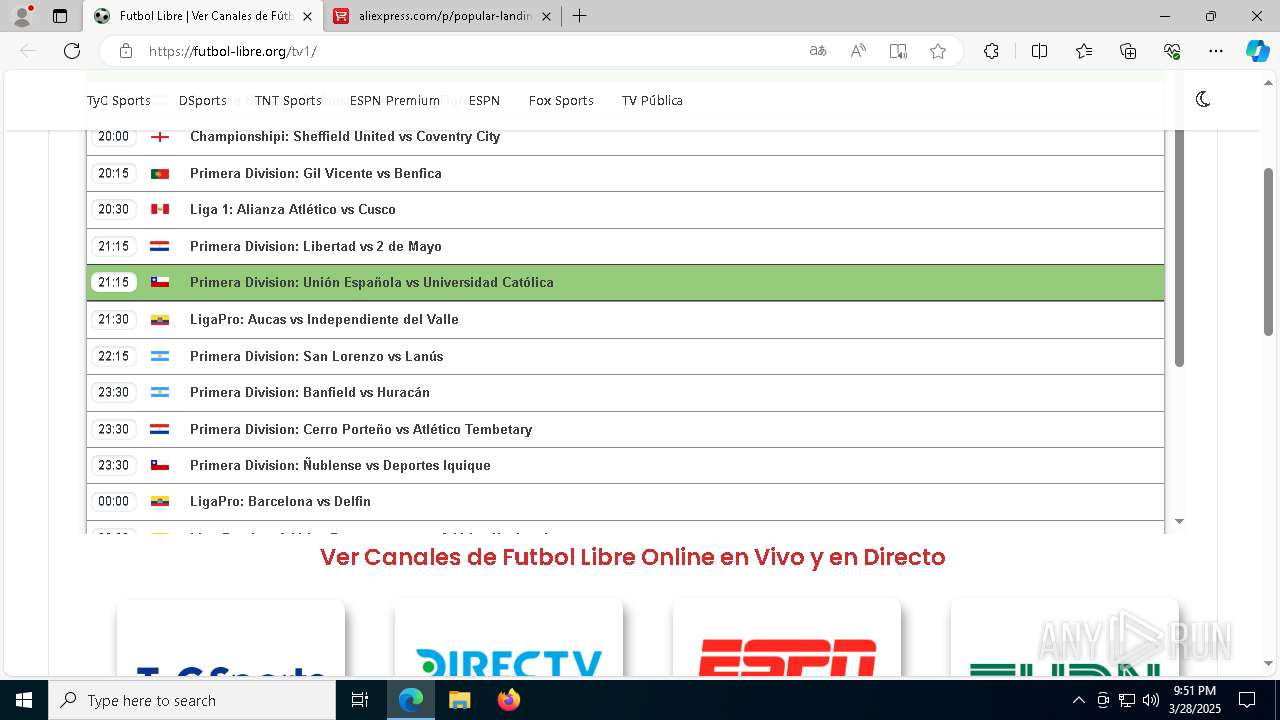Open tab actions menu
This screenshot has height=720, width=1280.
[60, 16]
